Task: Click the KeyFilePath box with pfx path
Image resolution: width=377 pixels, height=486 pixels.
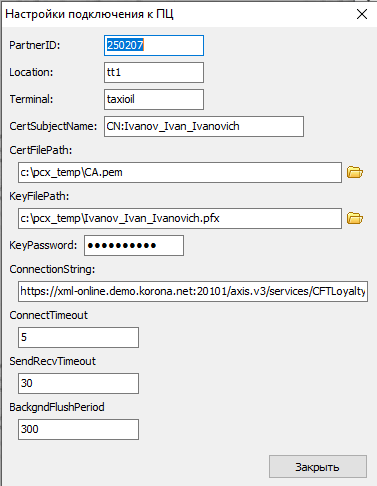Action: click(x=180, y=218)
